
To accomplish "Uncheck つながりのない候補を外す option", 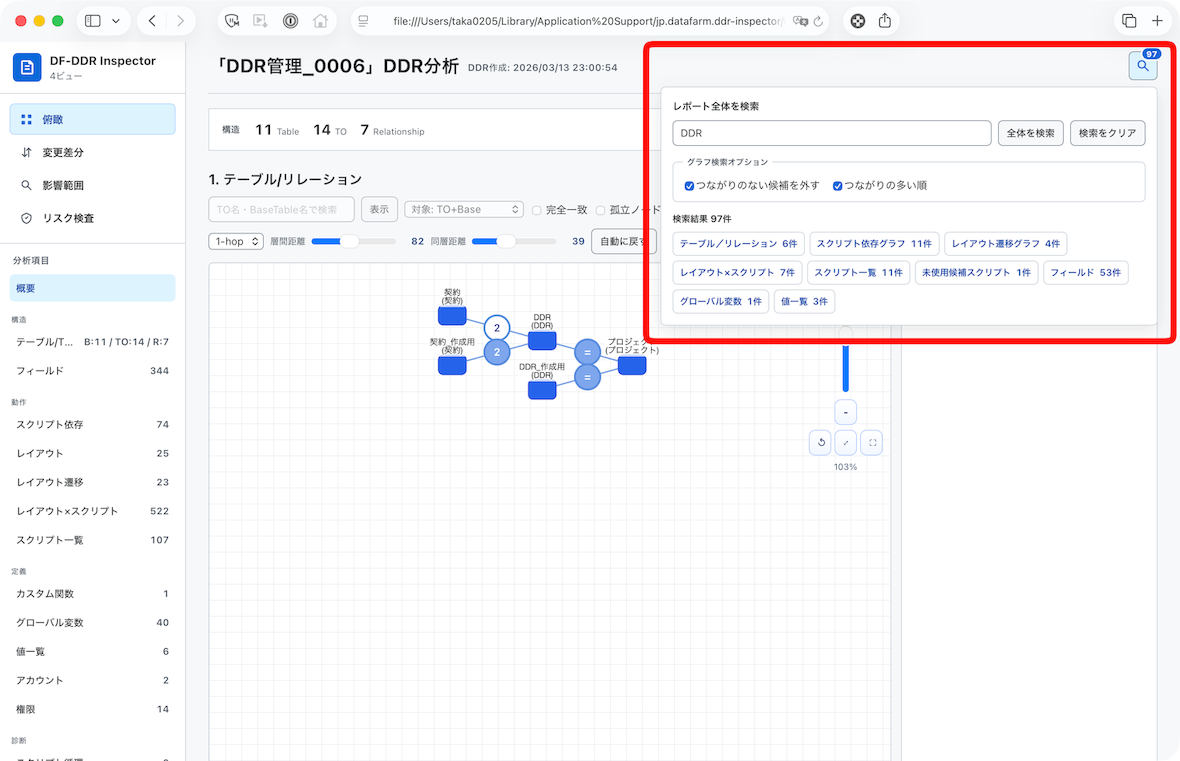I will [x=689, y=186].
